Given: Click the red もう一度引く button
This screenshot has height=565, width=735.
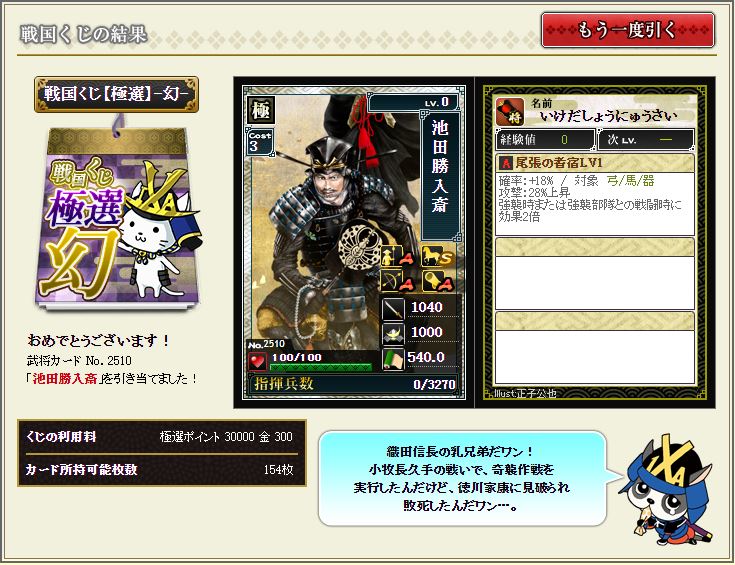Looking at the screenshot, I should 628,30.
